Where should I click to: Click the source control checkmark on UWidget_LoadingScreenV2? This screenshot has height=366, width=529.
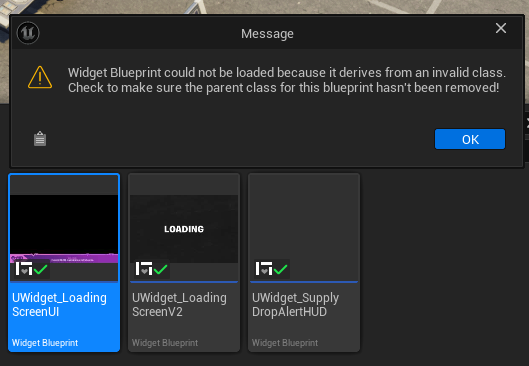(161, 269)
